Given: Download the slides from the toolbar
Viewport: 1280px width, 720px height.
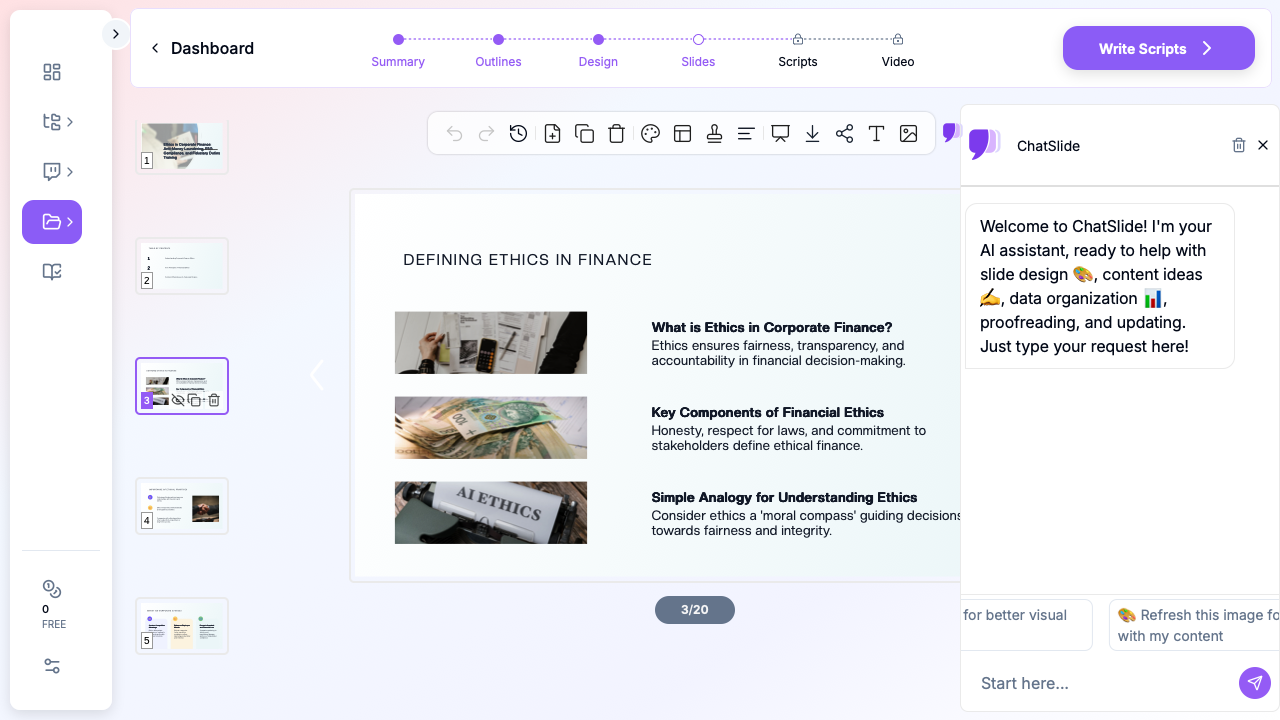Looking at the screenshot, I should click(812, 134).
